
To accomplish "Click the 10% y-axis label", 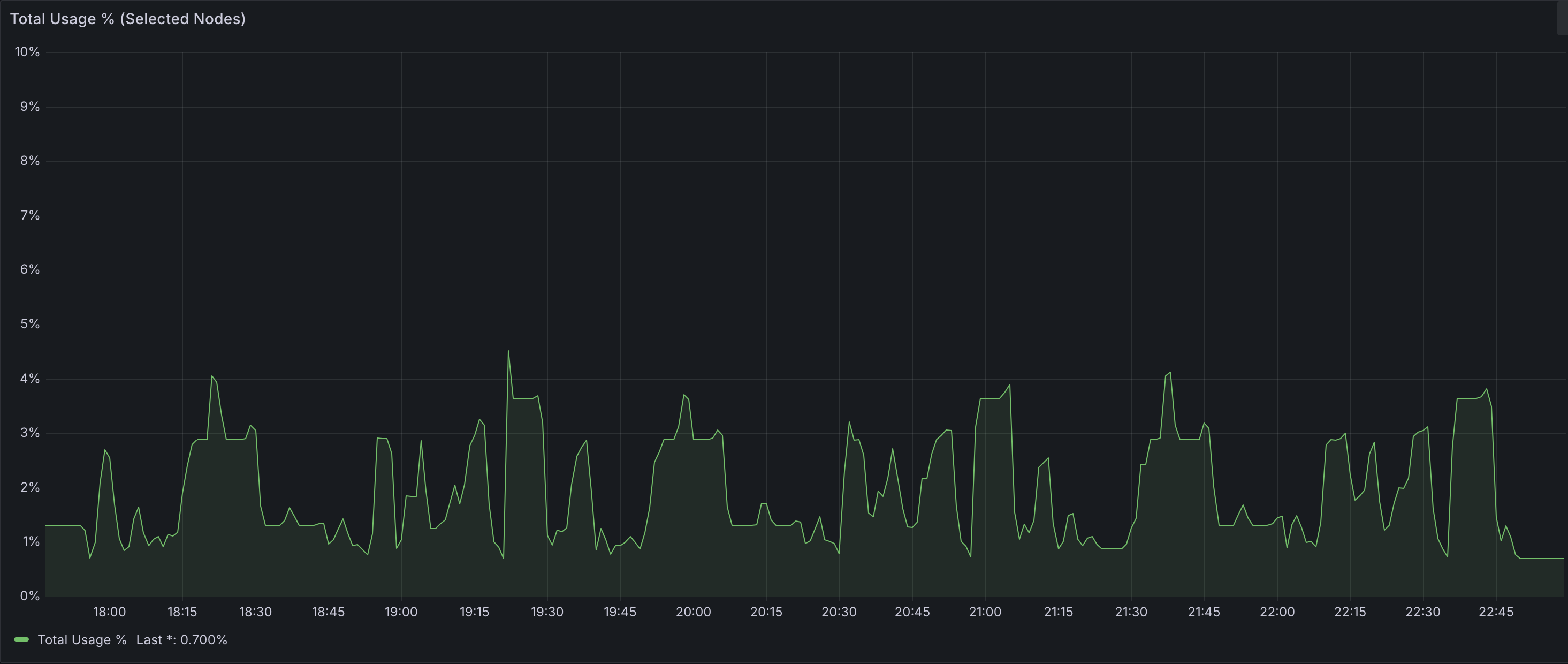I will [27, 52].
